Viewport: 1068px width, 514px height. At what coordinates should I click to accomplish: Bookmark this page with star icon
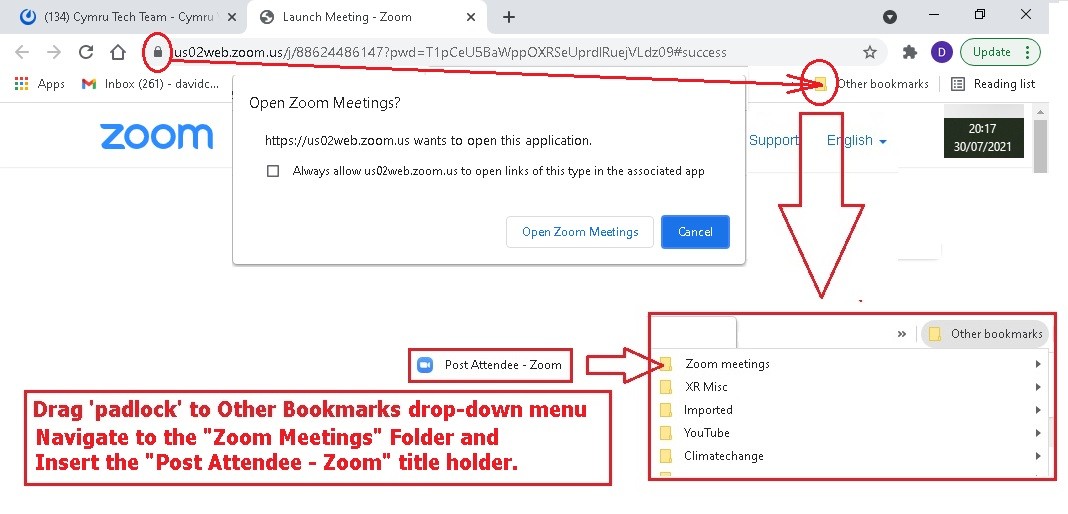click(870, 52)
